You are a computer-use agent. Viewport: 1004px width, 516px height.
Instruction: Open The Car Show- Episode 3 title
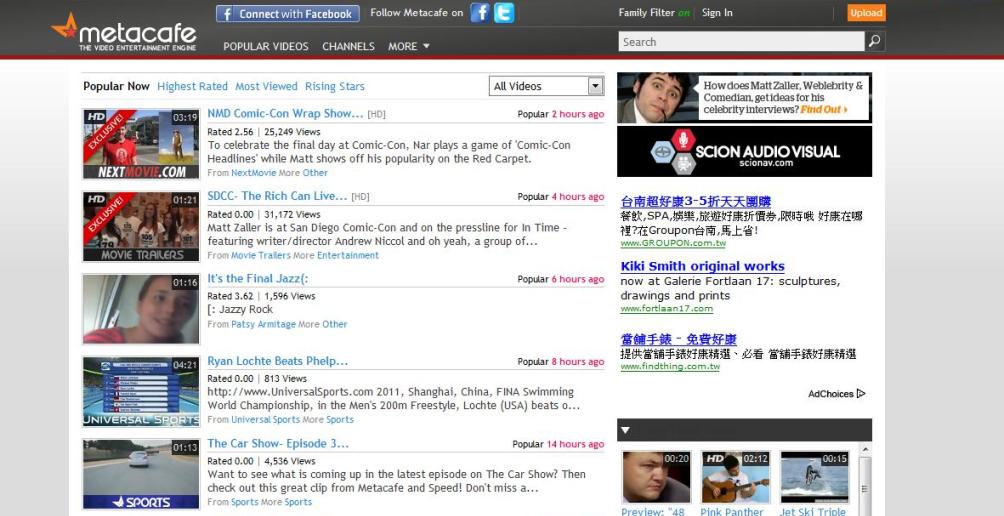[278, 444]
